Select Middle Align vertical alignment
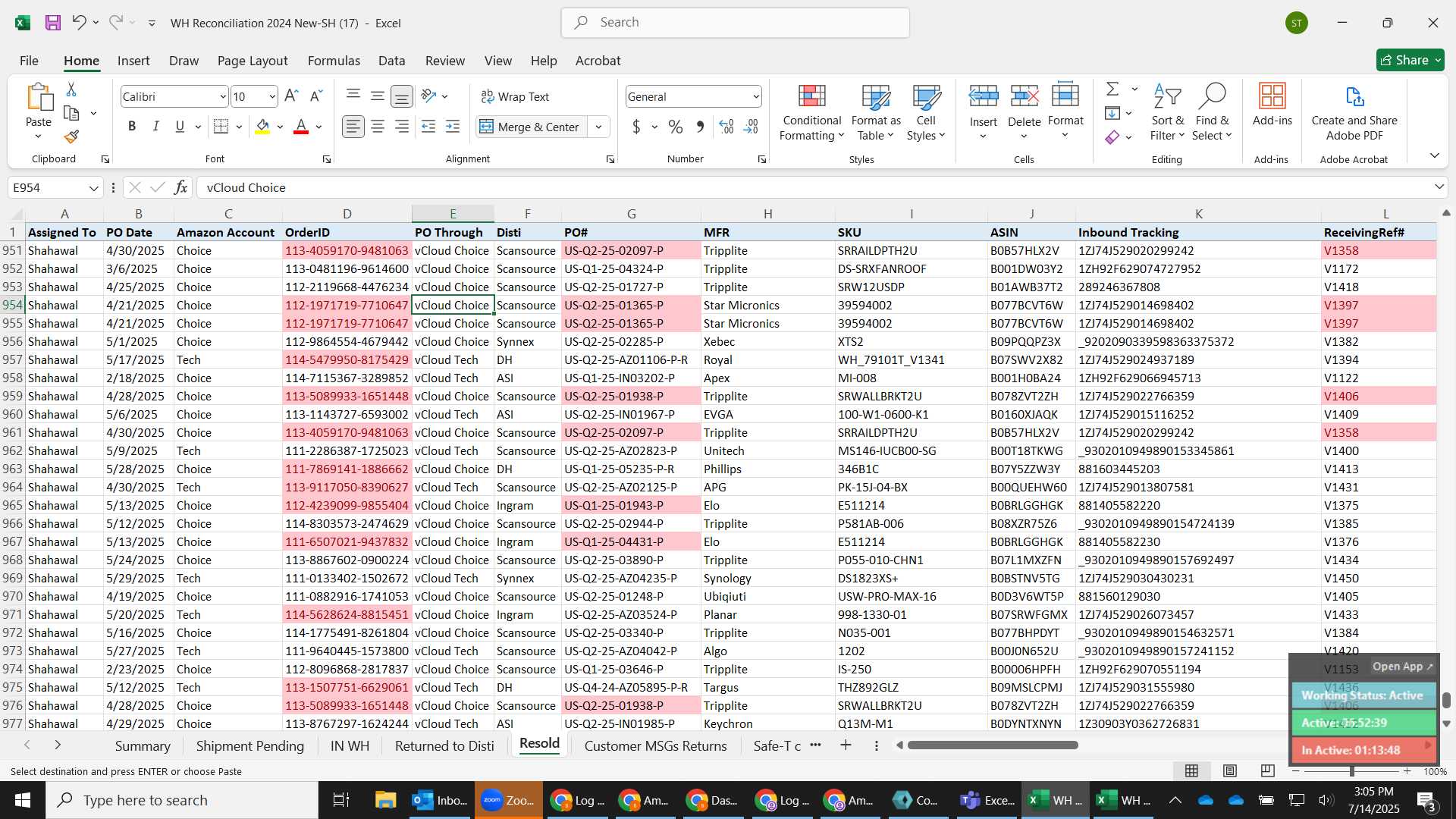The height and width of the screenshot is (819, 1456). (378, 96)
